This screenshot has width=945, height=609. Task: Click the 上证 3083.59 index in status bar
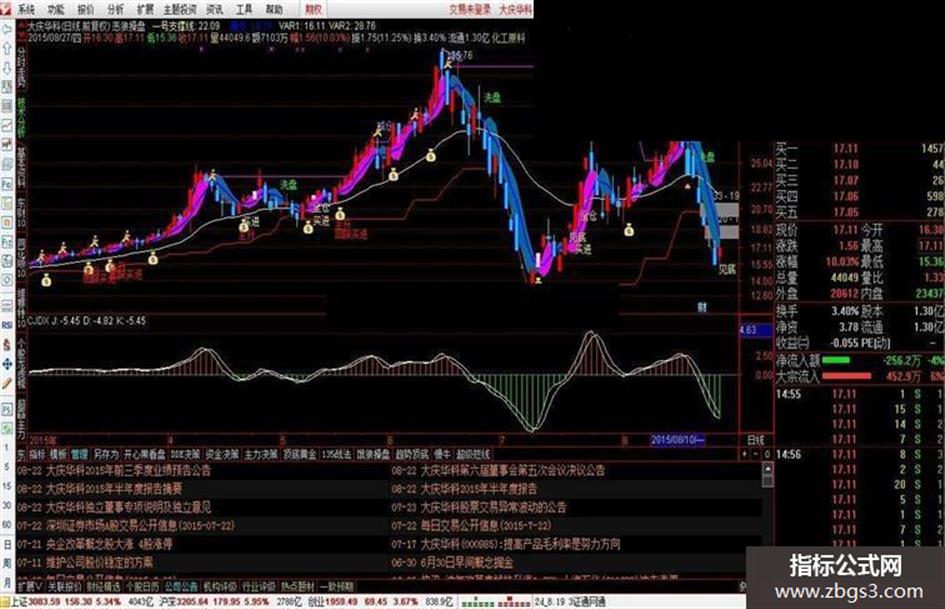pyautogui.click(x=34, y=602)
